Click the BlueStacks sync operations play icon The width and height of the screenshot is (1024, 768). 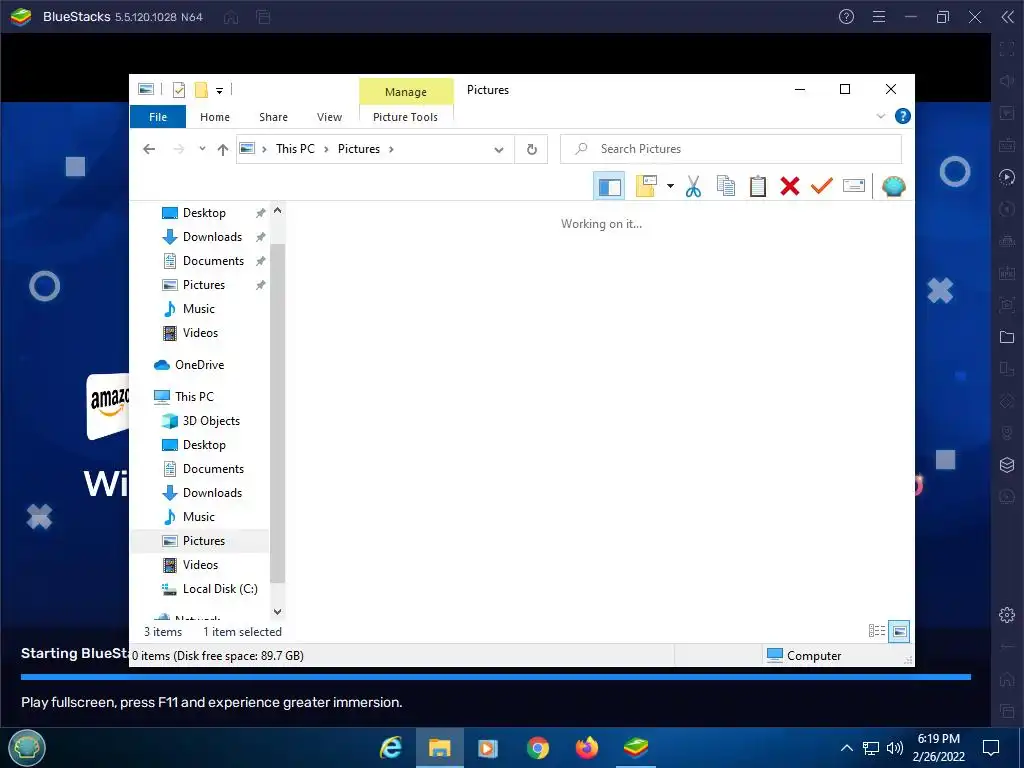(1007, 176)
